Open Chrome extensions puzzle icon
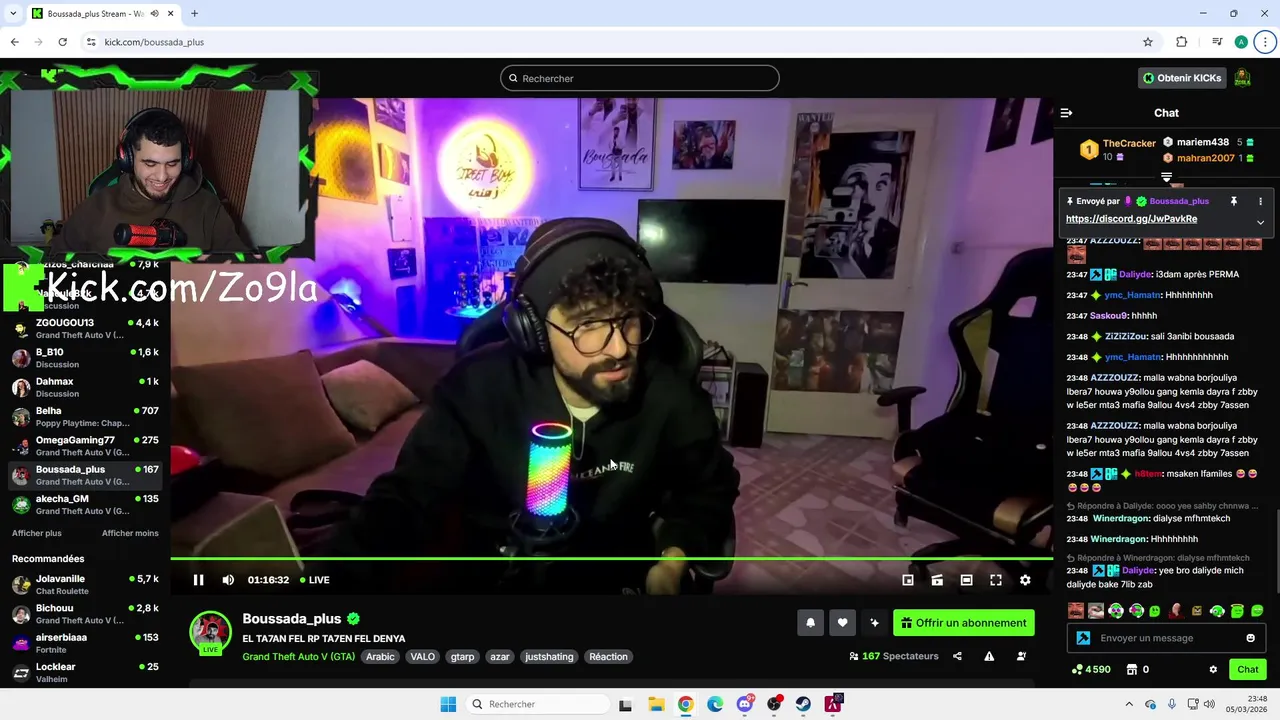Image resolution: width=1280 pixels, height=720 pixels. click(1181, 42)
